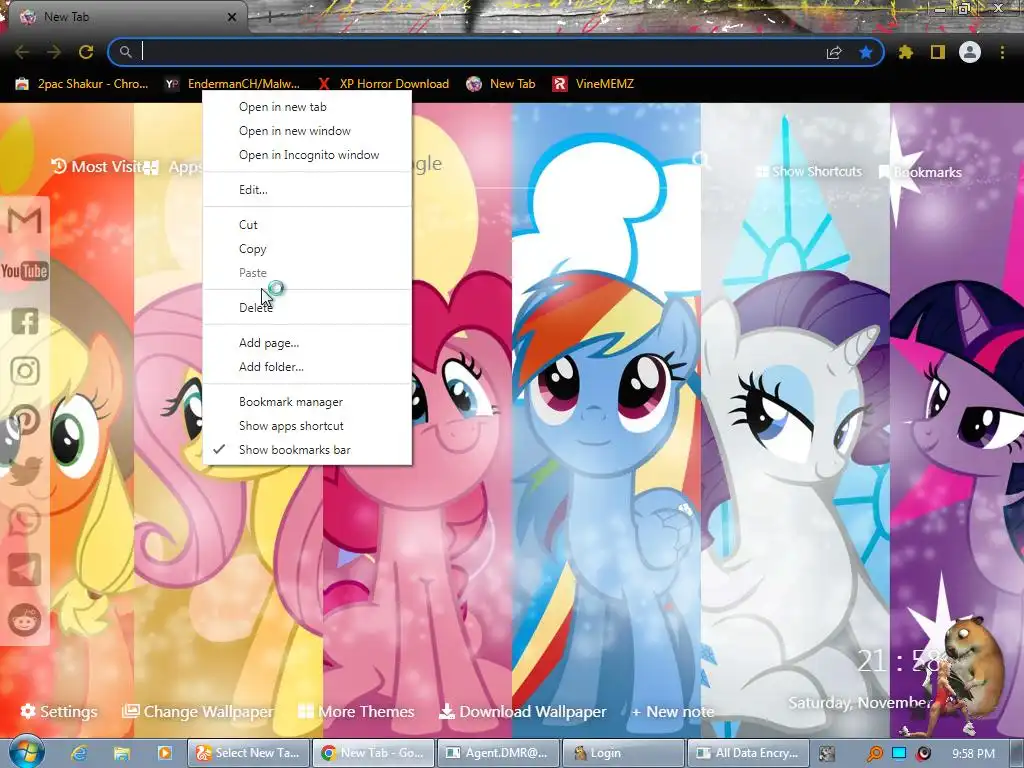Open Most Visited list
1024x768 pixels.
click(x=95, y=167)
